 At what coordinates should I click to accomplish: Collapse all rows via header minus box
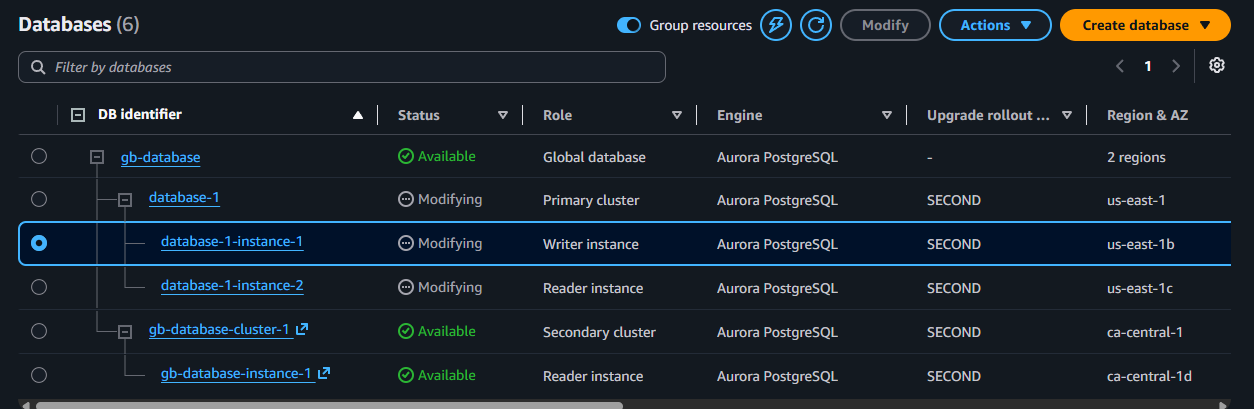click(x=78, y=115)
